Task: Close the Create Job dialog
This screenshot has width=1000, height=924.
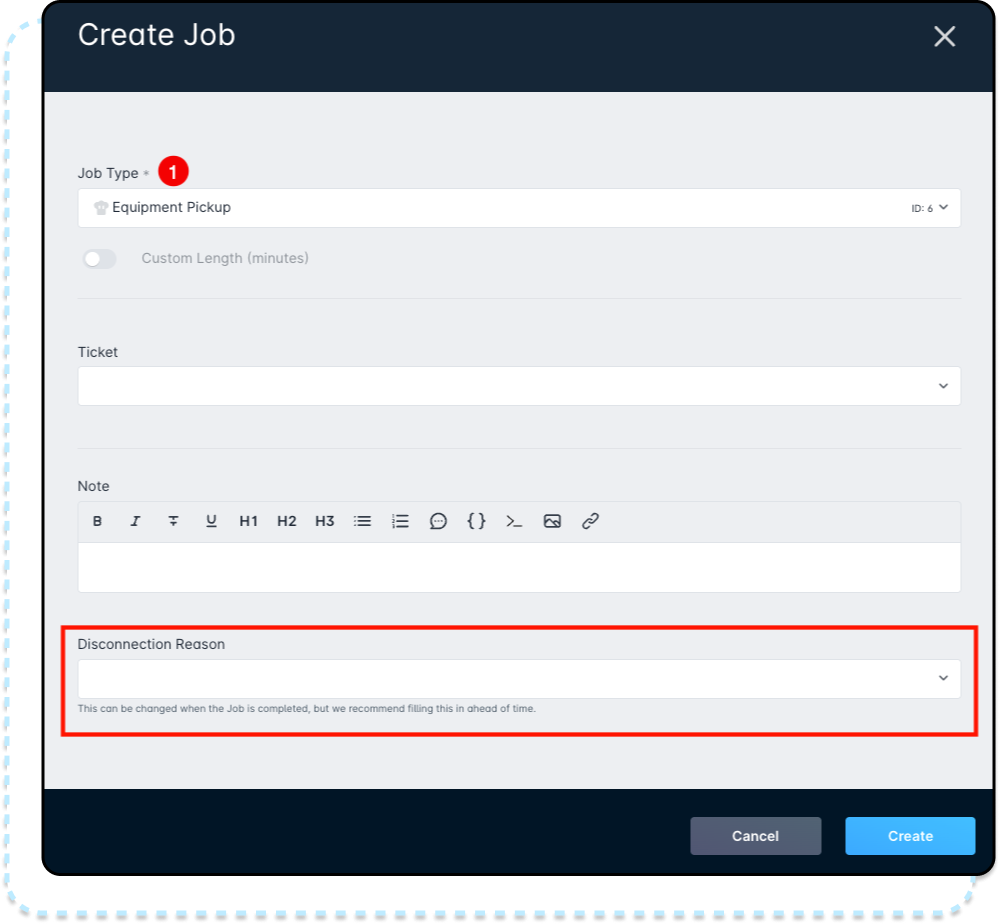Action: 945,36
